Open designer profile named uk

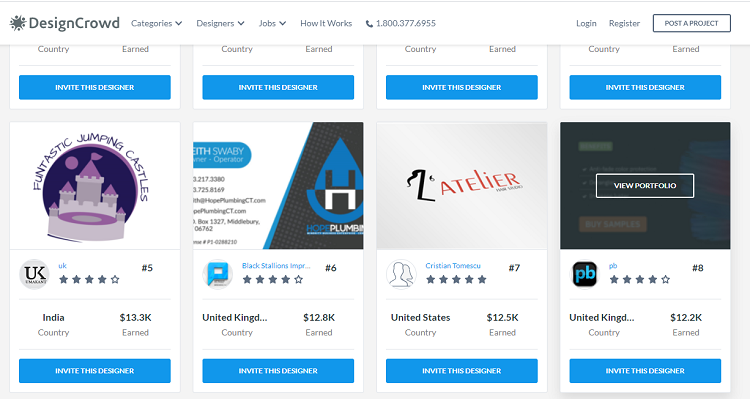(x=62, y=266)
